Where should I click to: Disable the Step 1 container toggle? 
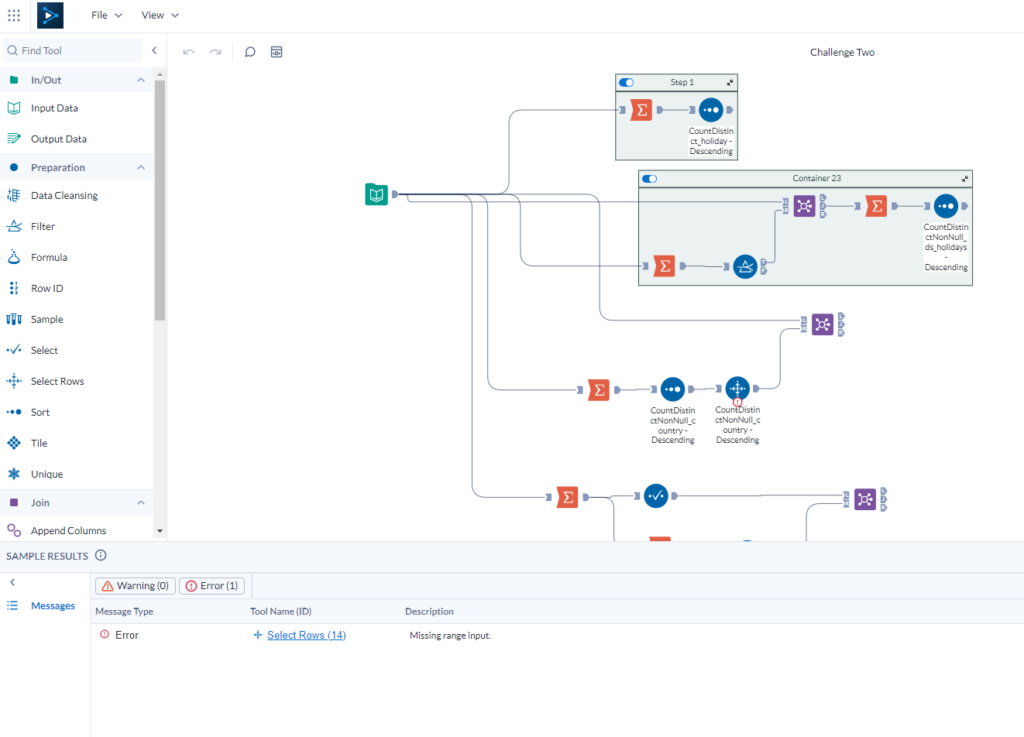tap(624, 82)
